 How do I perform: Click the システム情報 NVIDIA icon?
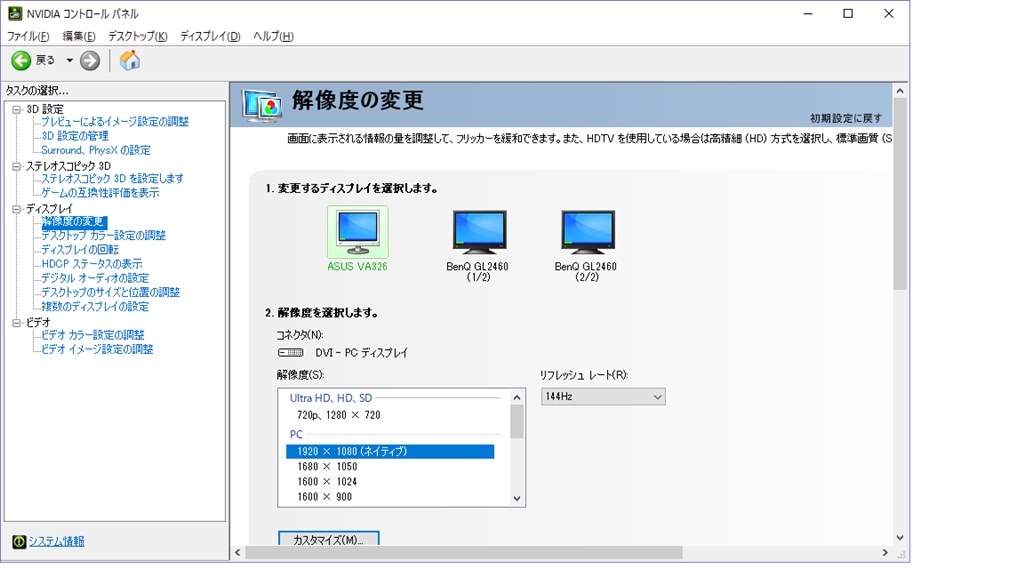[x=19, y=541]
